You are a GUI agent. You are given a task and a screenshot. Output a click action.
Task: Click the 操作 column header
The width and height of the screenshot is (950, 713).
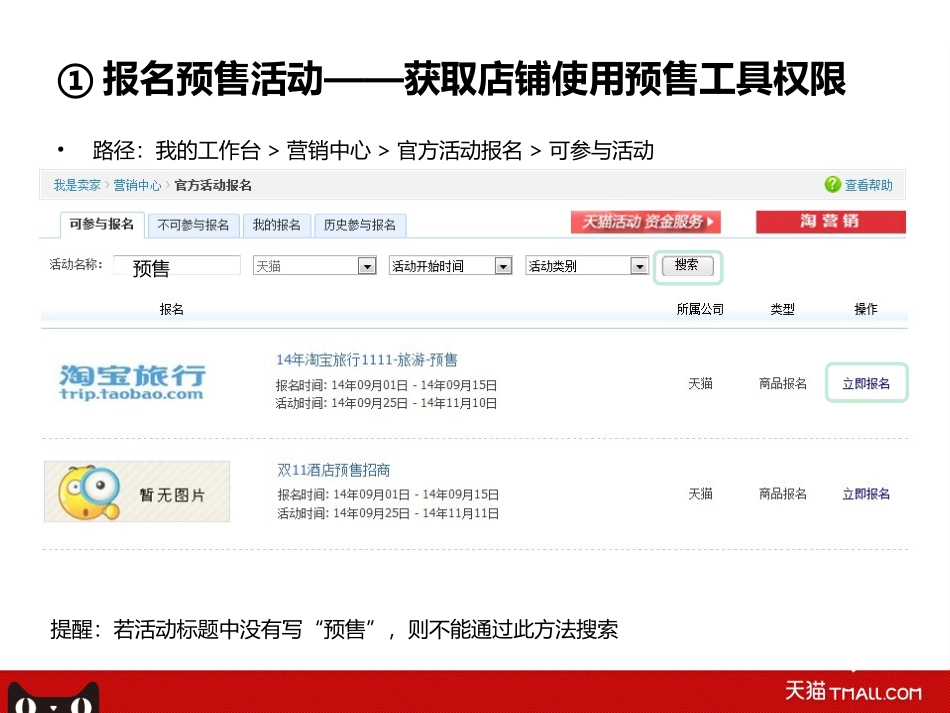866,310
